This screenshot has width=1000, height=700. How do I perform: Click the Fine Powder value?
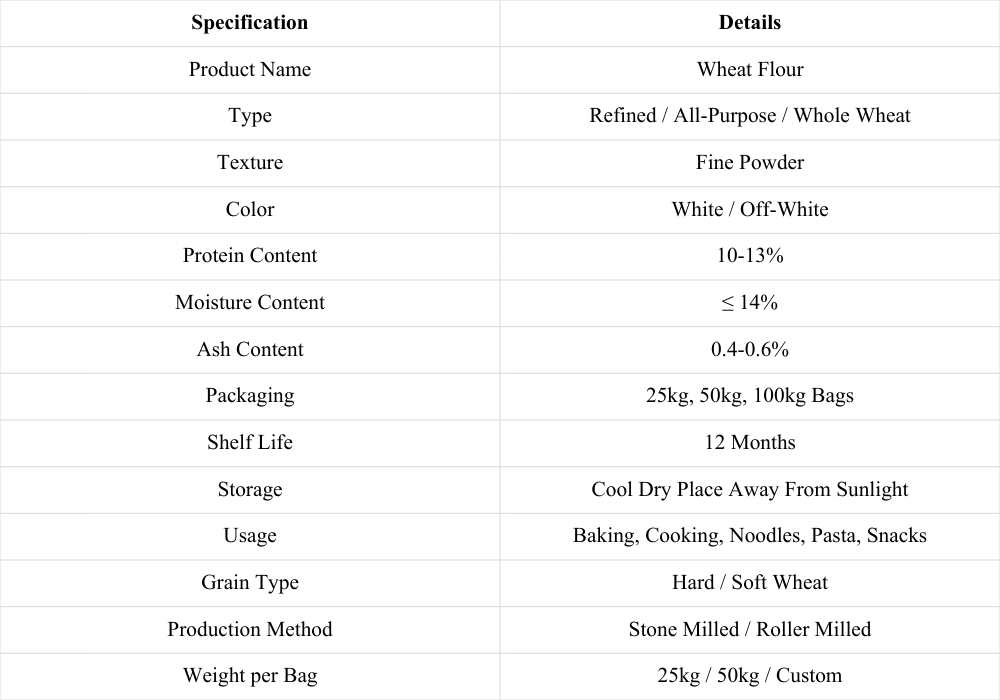749,163
